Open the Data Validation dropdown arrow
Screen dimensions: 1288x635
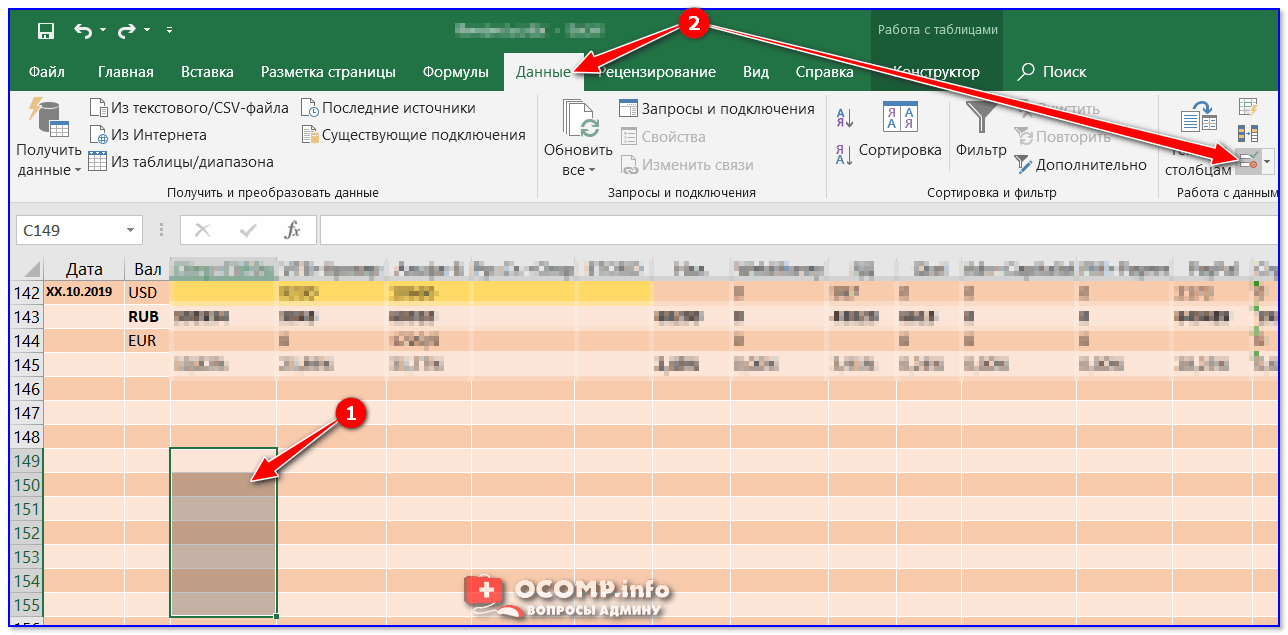tap(1267, 161)
